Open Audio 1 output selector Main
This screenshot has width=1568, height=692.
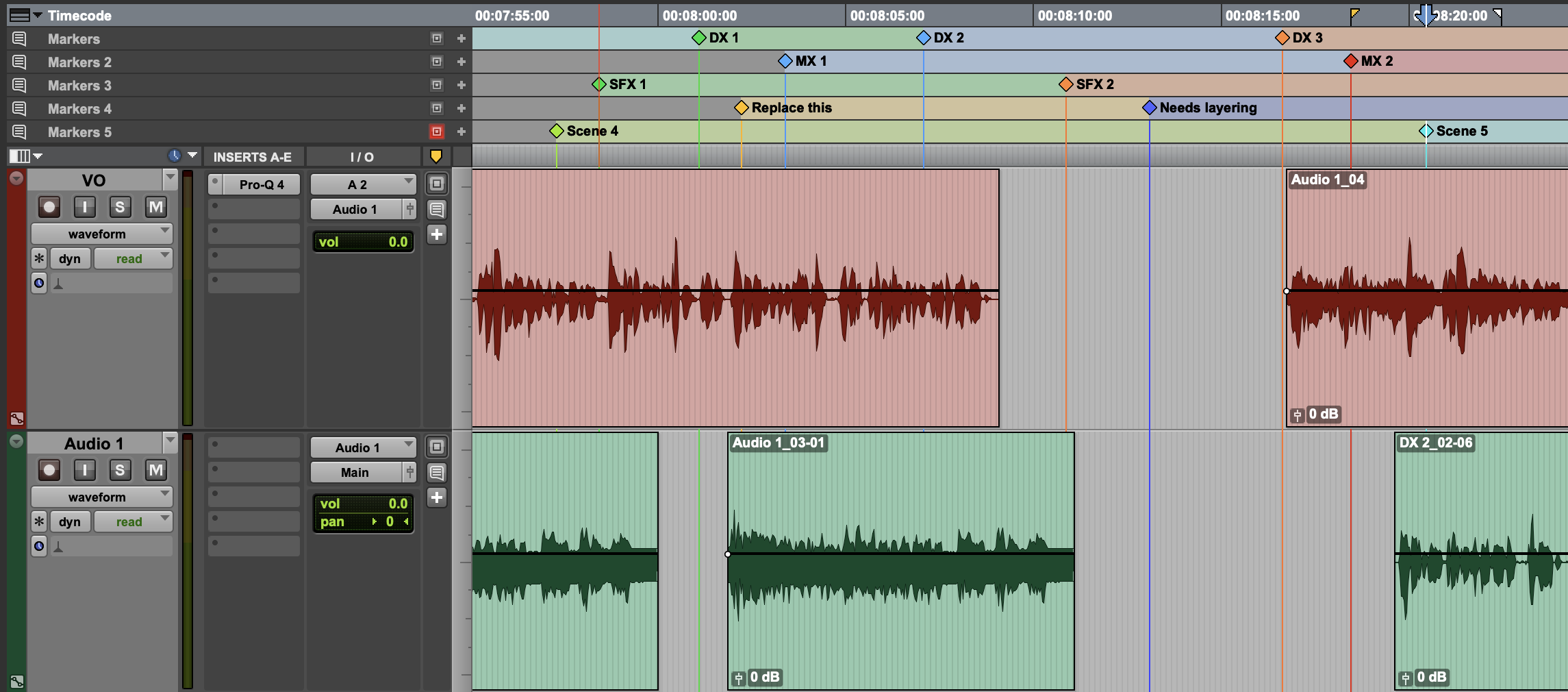[x=356, y=472]
